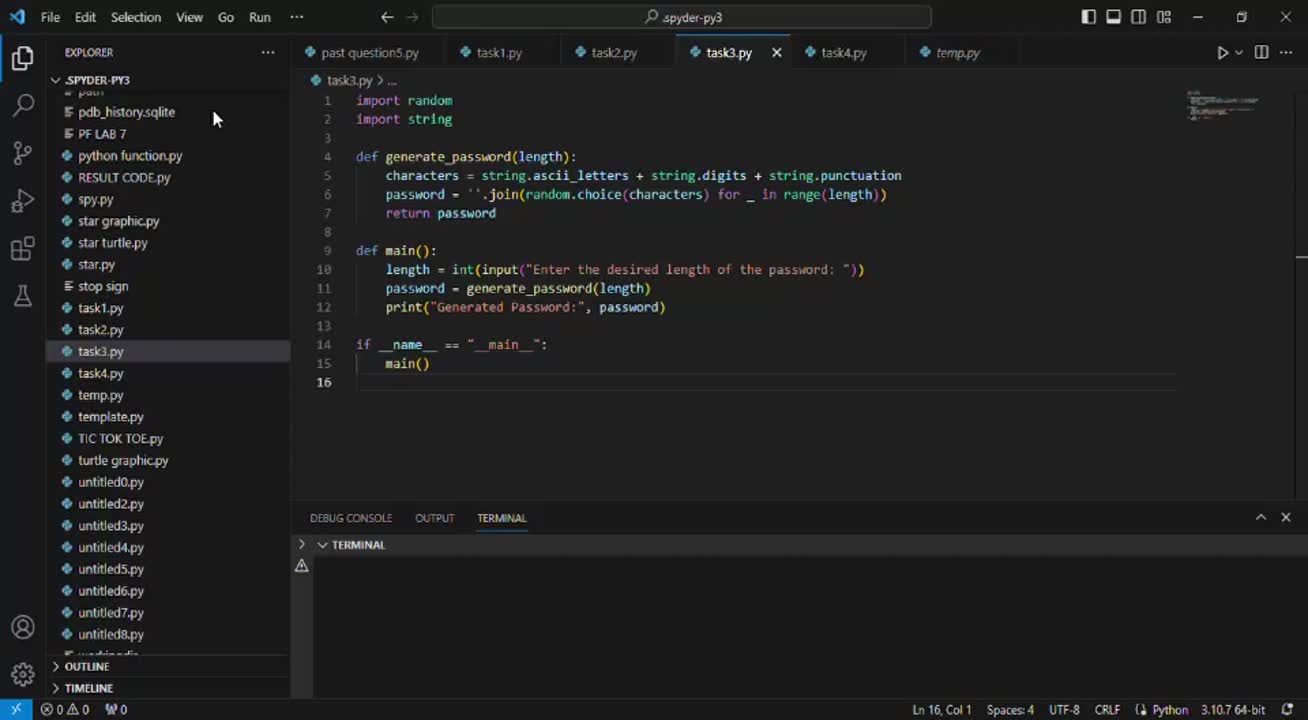Split the editor right
Viewport: 1308px width, 720px height.
pos(1262,53)
